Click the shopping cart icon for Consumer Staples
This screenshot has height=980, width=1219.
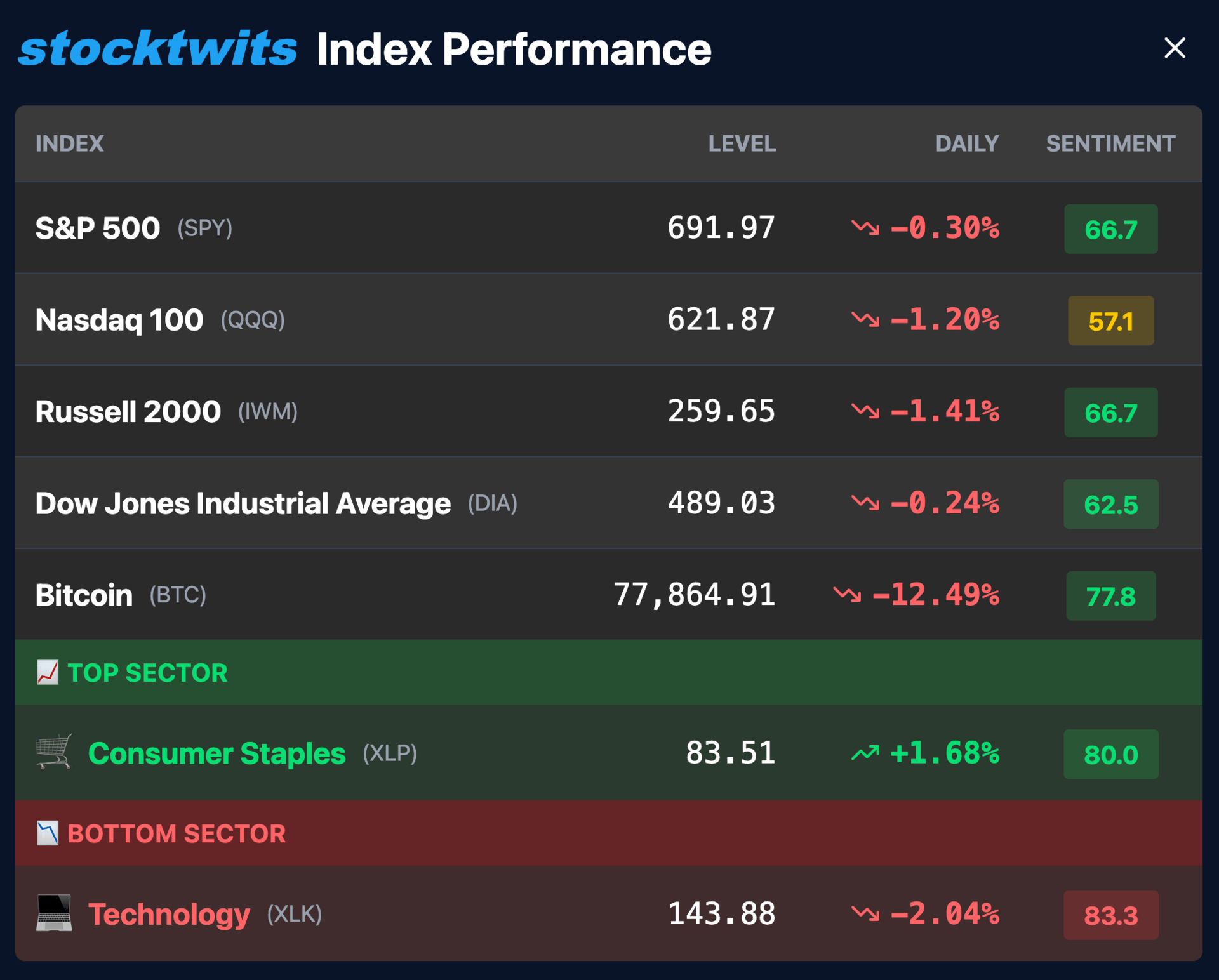coord(54,752)
